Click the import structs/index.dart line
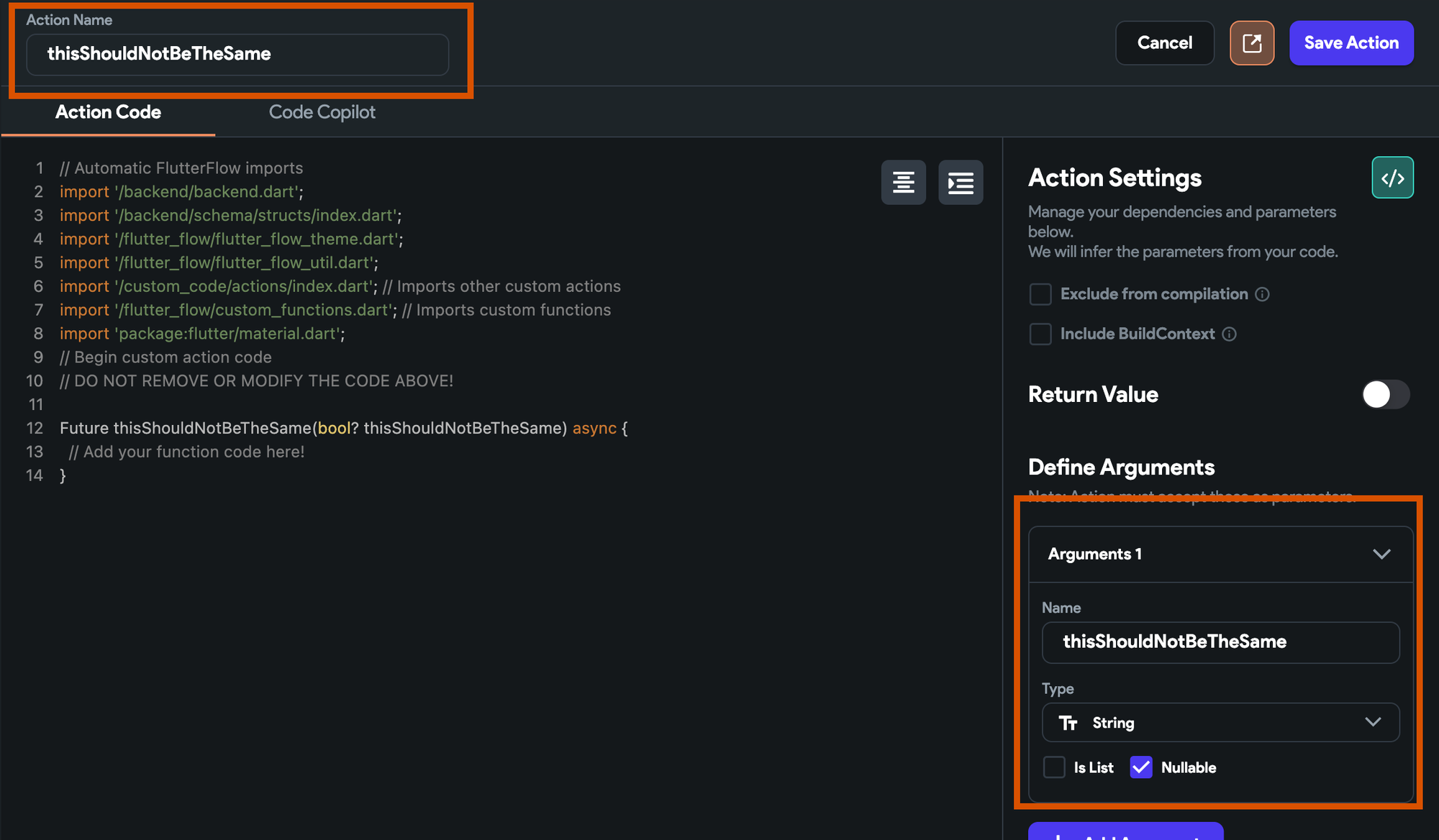The image size is (1439, 840). pyautogui.click(x=231, y=216)
